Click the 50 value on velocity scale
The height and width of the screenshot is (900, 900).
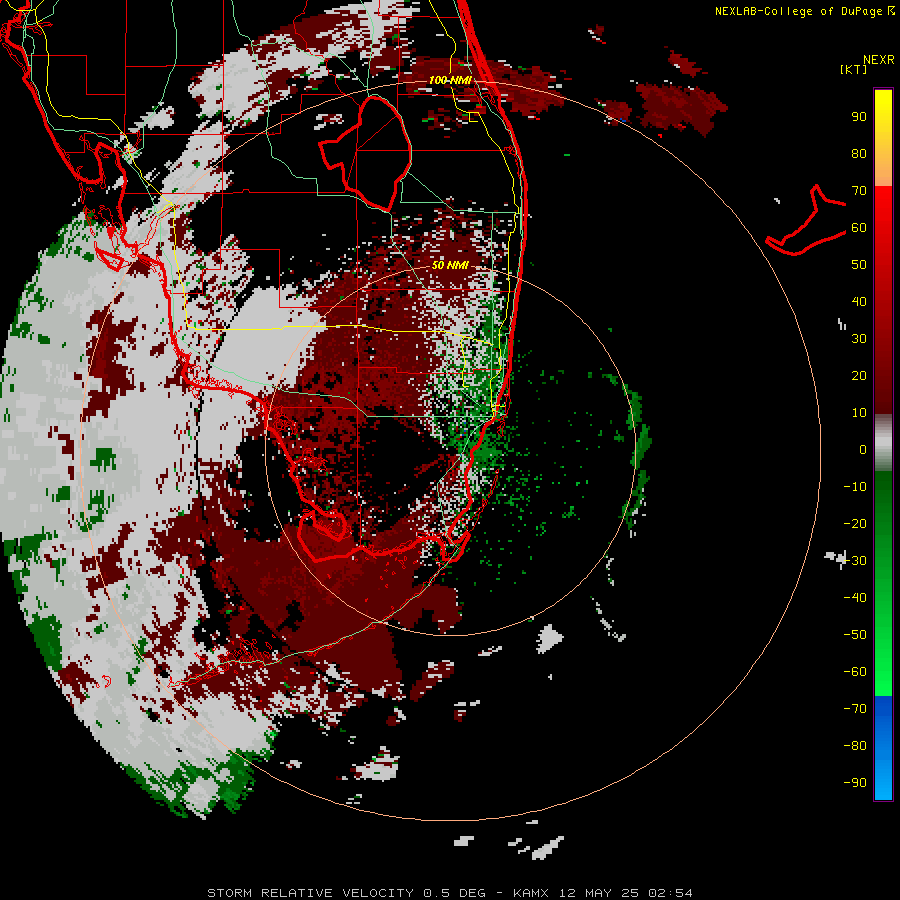click(859, 265)
